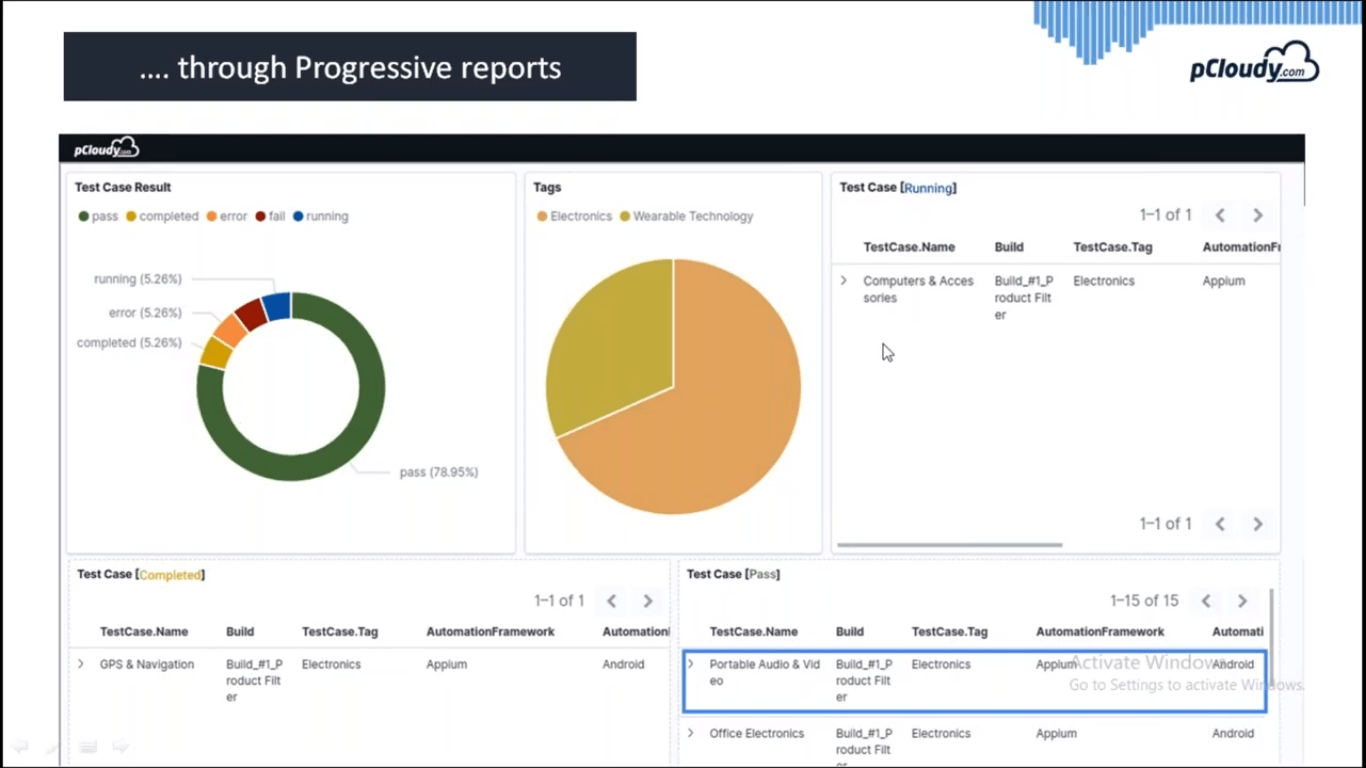The width and height of the screenshot is (1366, 768).
Task: Click previous page arrow at bottom of Running panel
Action: point(1219,523)
